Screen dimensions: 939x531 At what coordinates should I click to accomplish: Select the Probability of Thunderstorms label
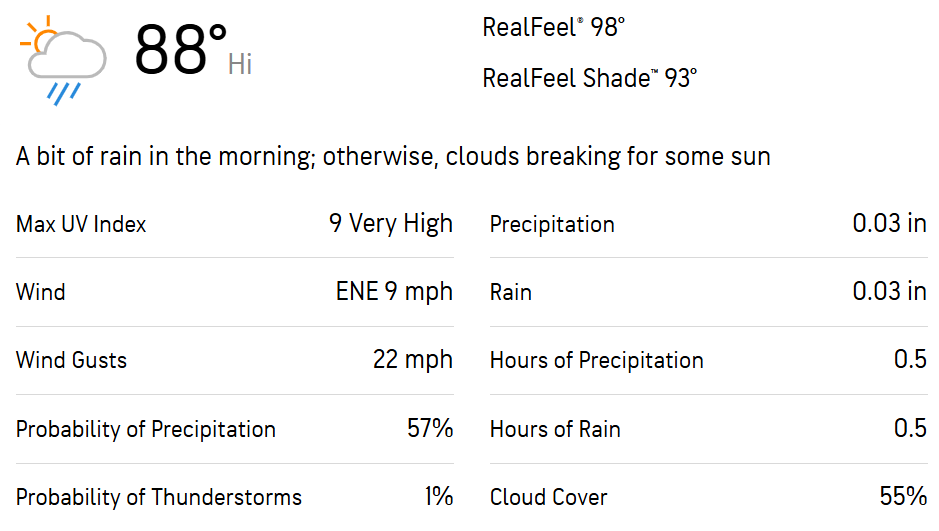159,497
